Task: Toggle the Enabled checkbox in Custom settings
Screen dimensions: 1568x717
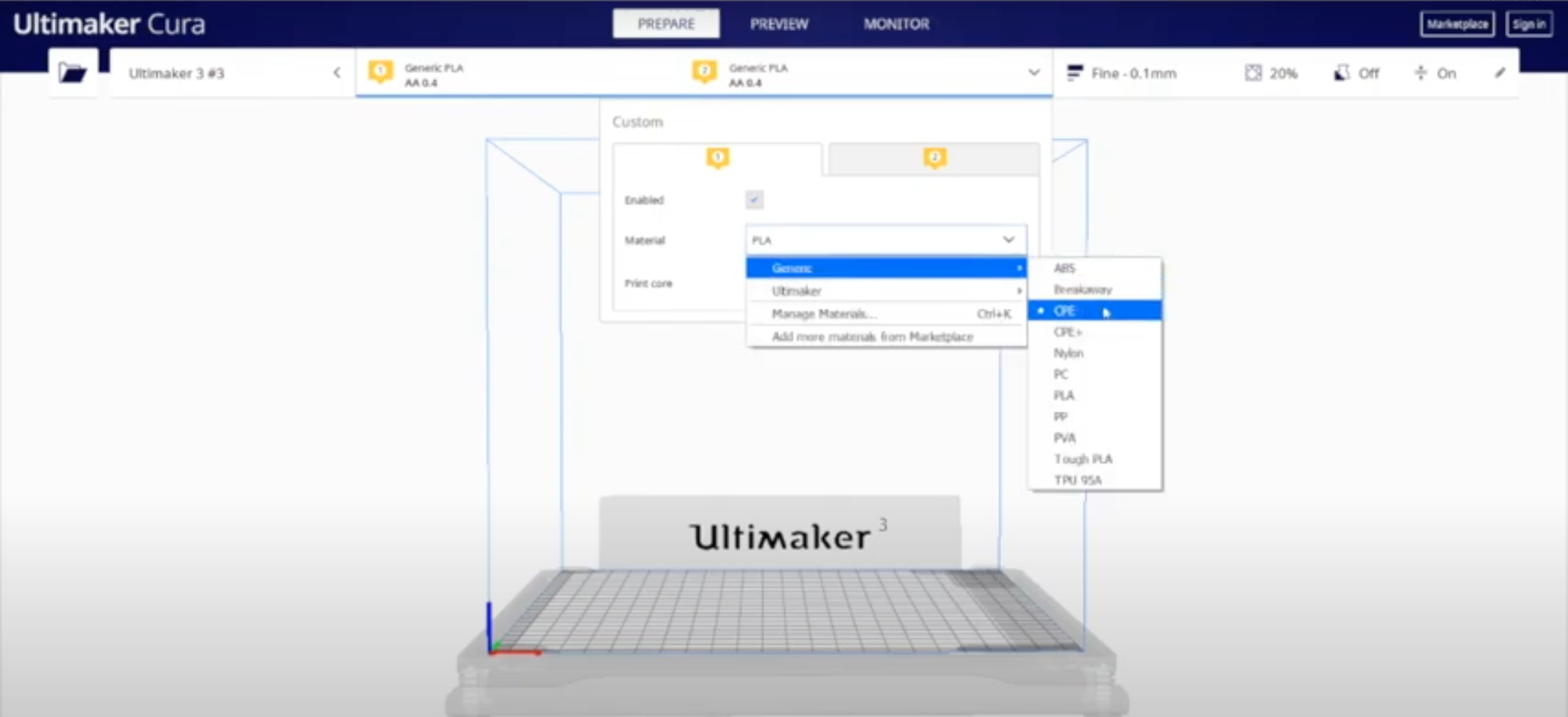Action: coord(755,199)
